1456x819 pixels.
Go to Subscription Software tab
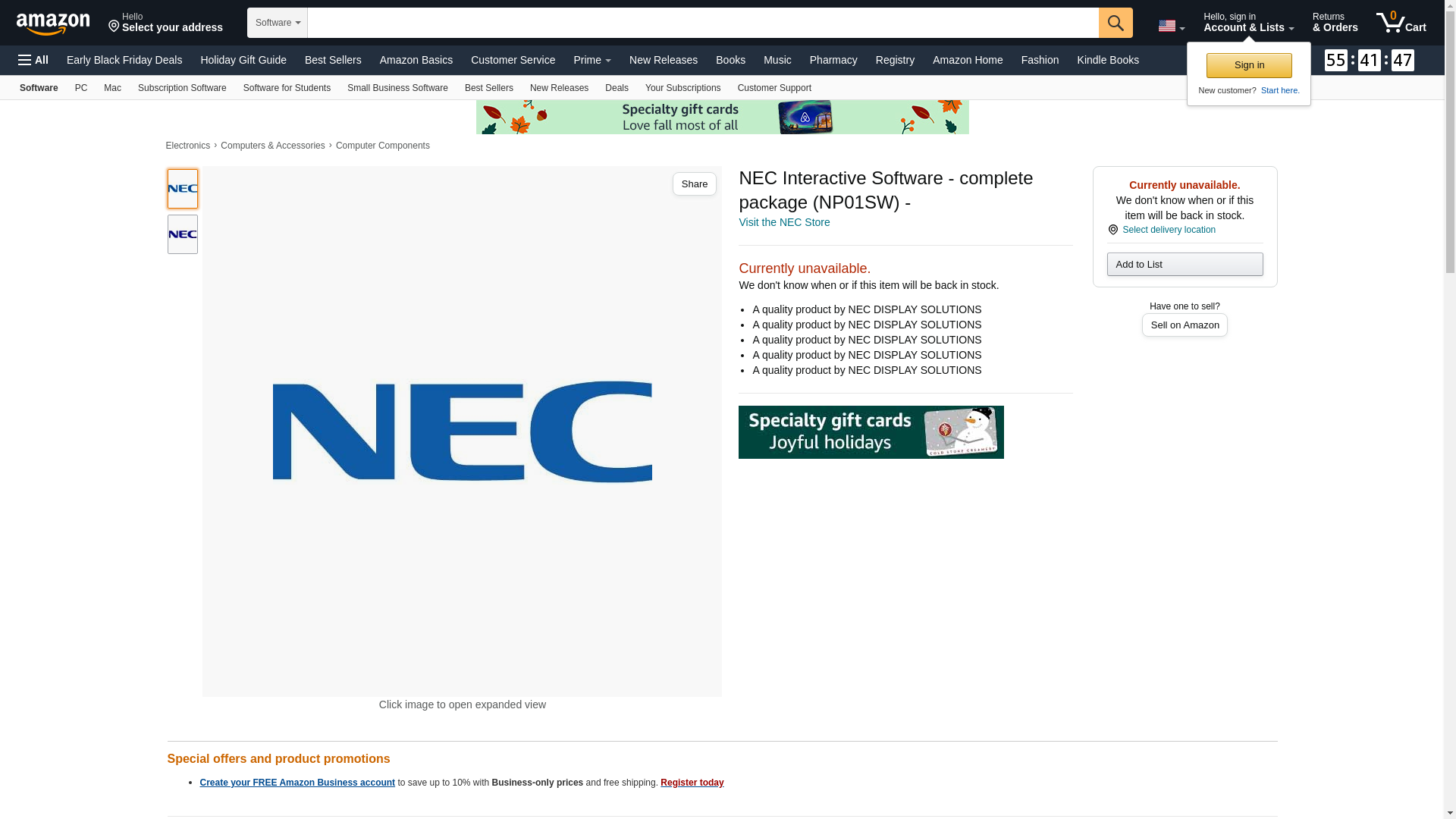[182, 88]
